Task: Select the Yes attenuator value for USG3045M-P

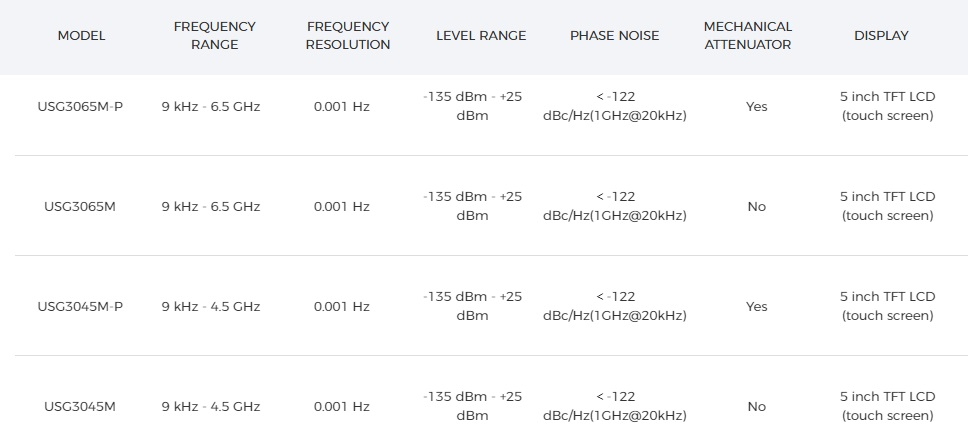Action: 756,306
